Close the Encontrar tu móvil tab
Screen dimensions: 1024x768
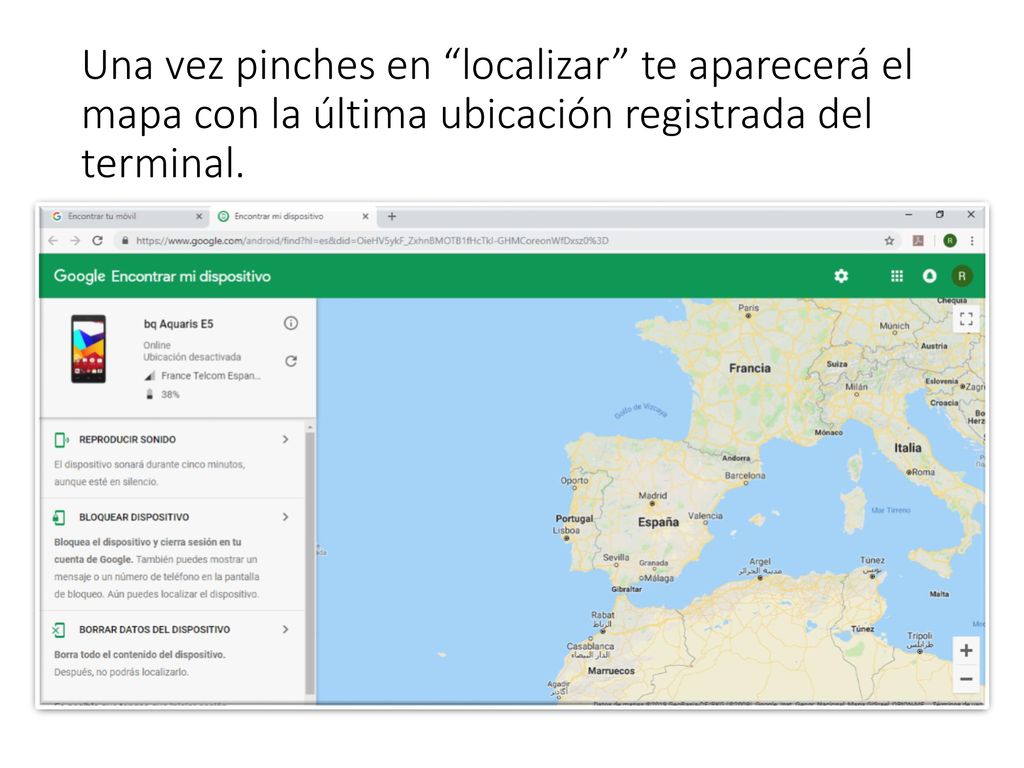[199, 216]
